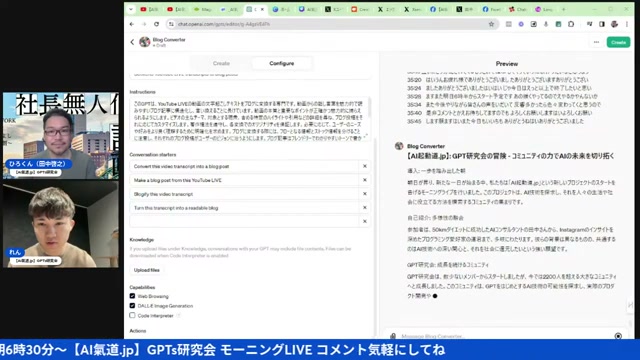Toggle Web Browsing capability
Viewport: 640px width, 360px height.
(132, 296)
